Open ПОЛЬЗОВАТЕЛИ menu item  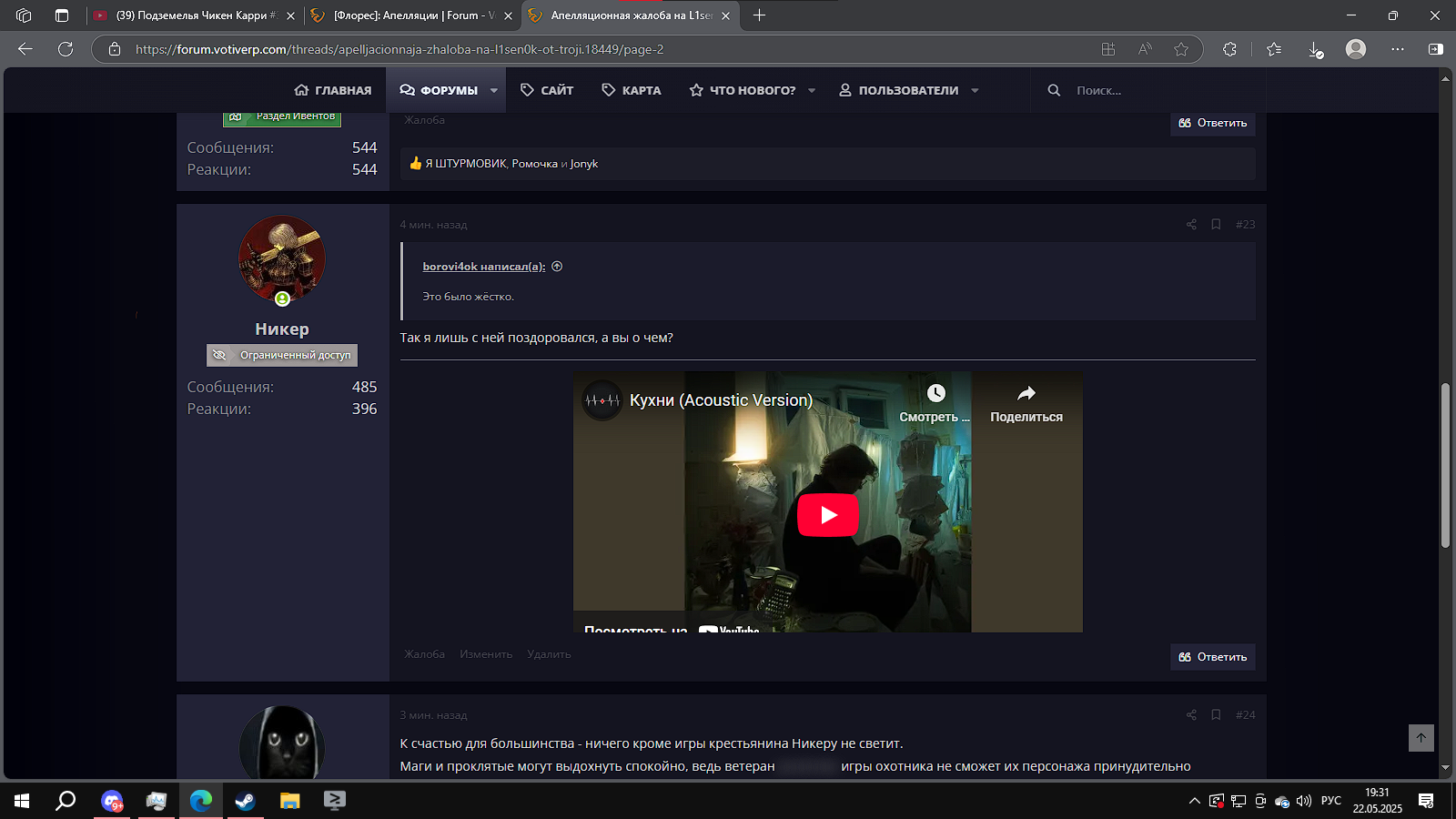[x=898, y=90]
